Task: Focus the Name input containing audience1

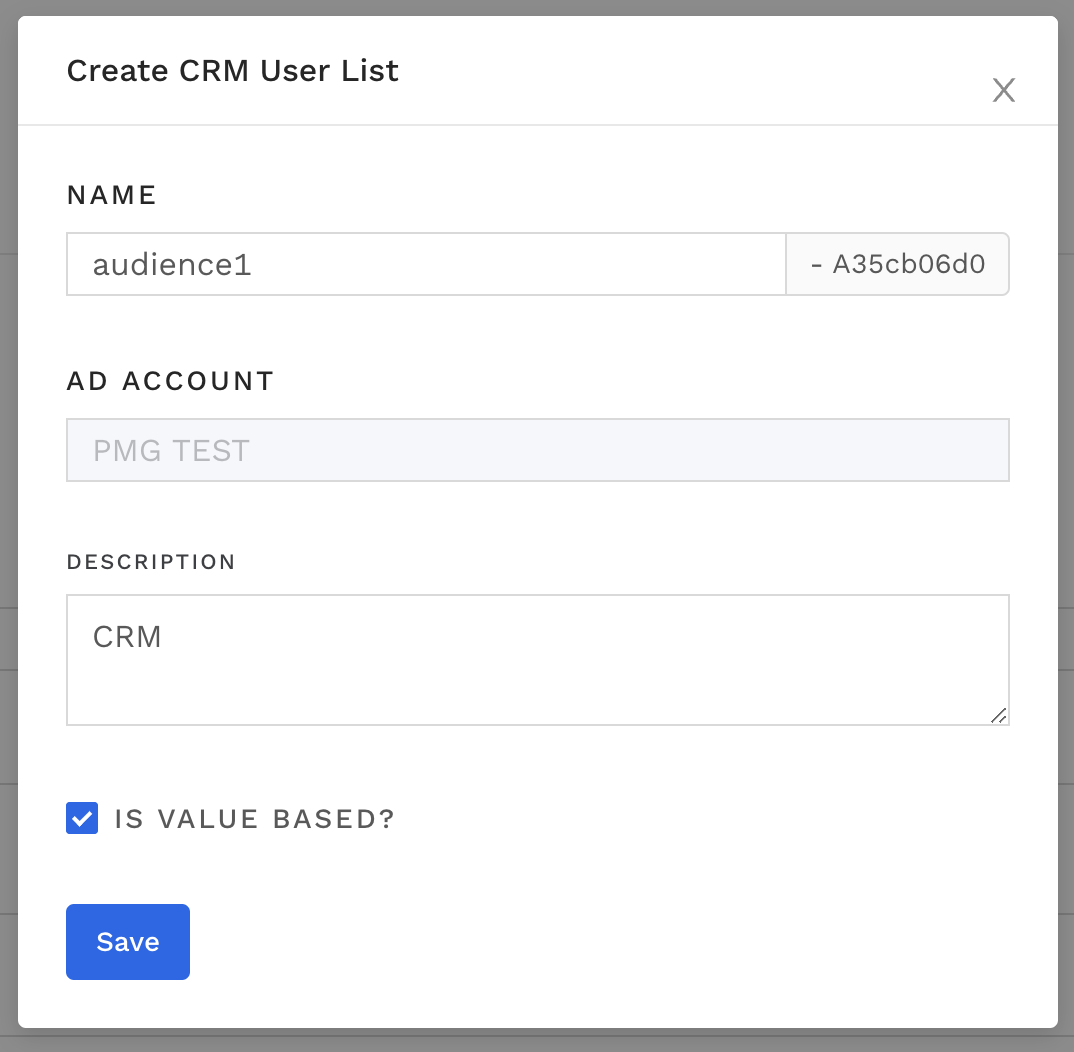Action: (x=425, y=264)
